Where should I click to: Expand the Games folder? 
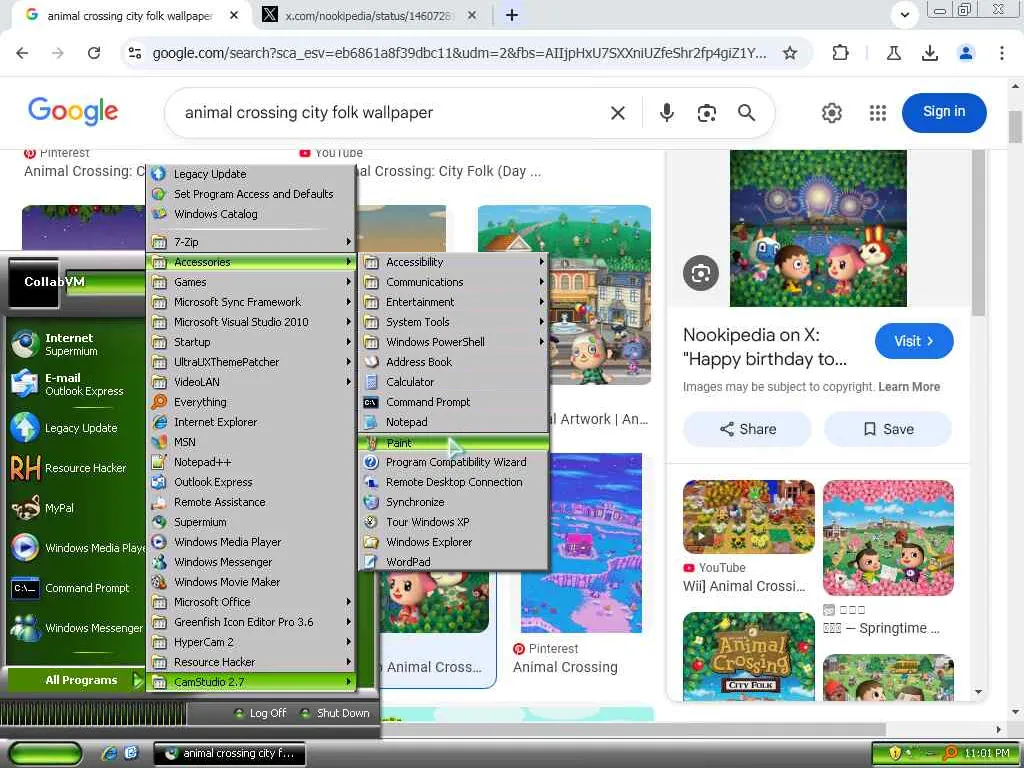251,282
